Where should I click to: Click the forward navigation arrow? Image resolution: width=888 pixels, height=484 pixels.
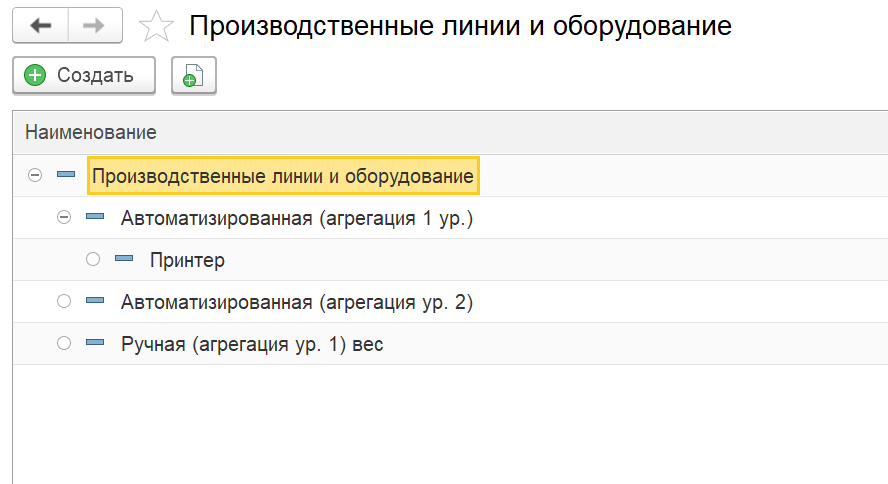94,26
